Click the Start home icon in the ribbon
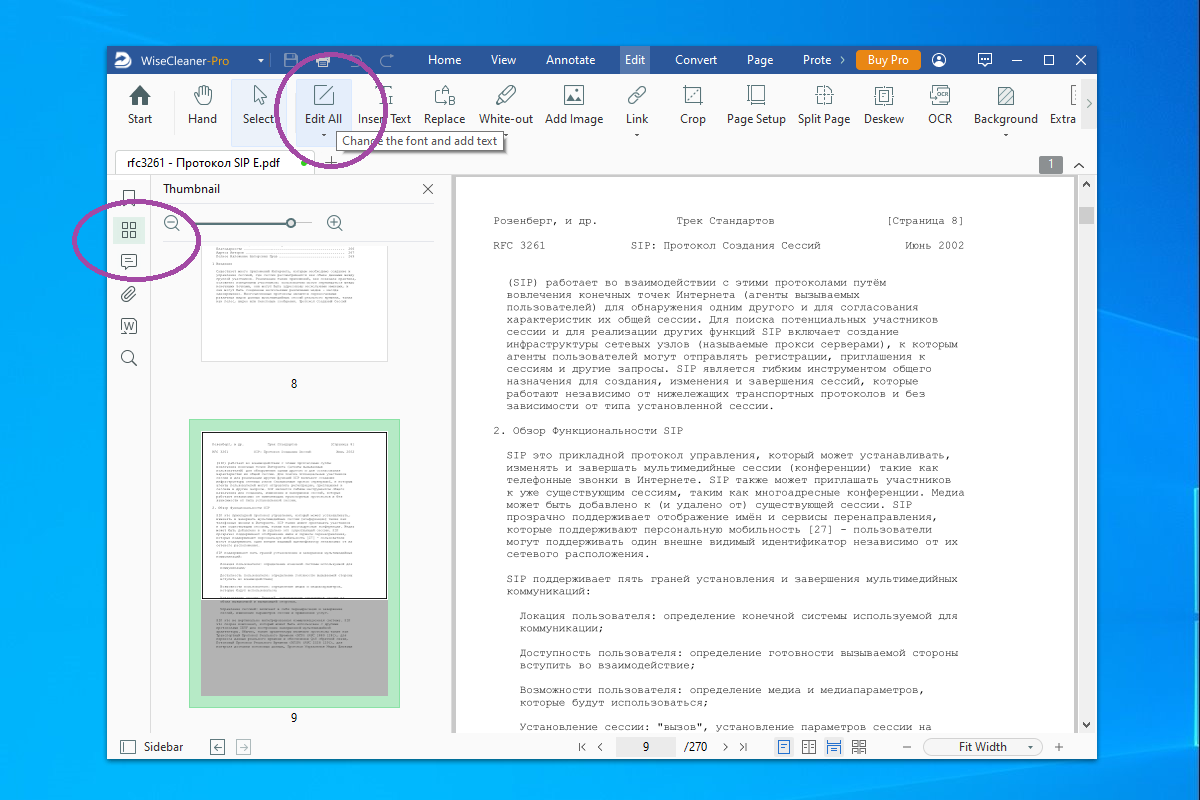The height and width of the screenshot is (800, 1200). (x=140, y=106)
